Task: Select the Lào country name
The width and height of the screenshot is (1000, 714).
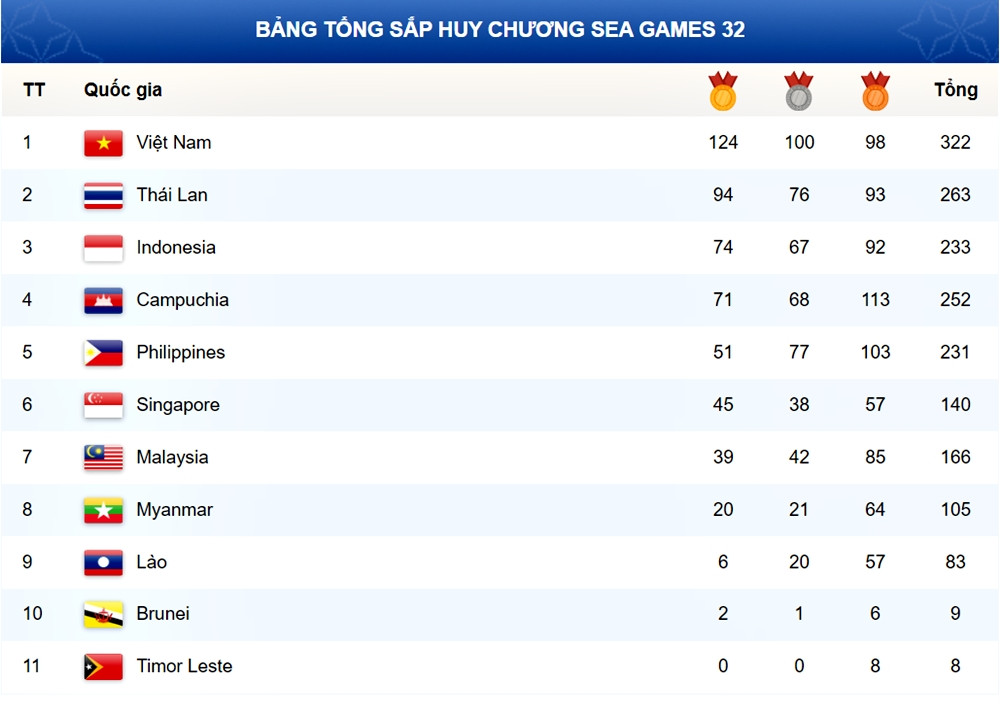Action: coord(152,562)
